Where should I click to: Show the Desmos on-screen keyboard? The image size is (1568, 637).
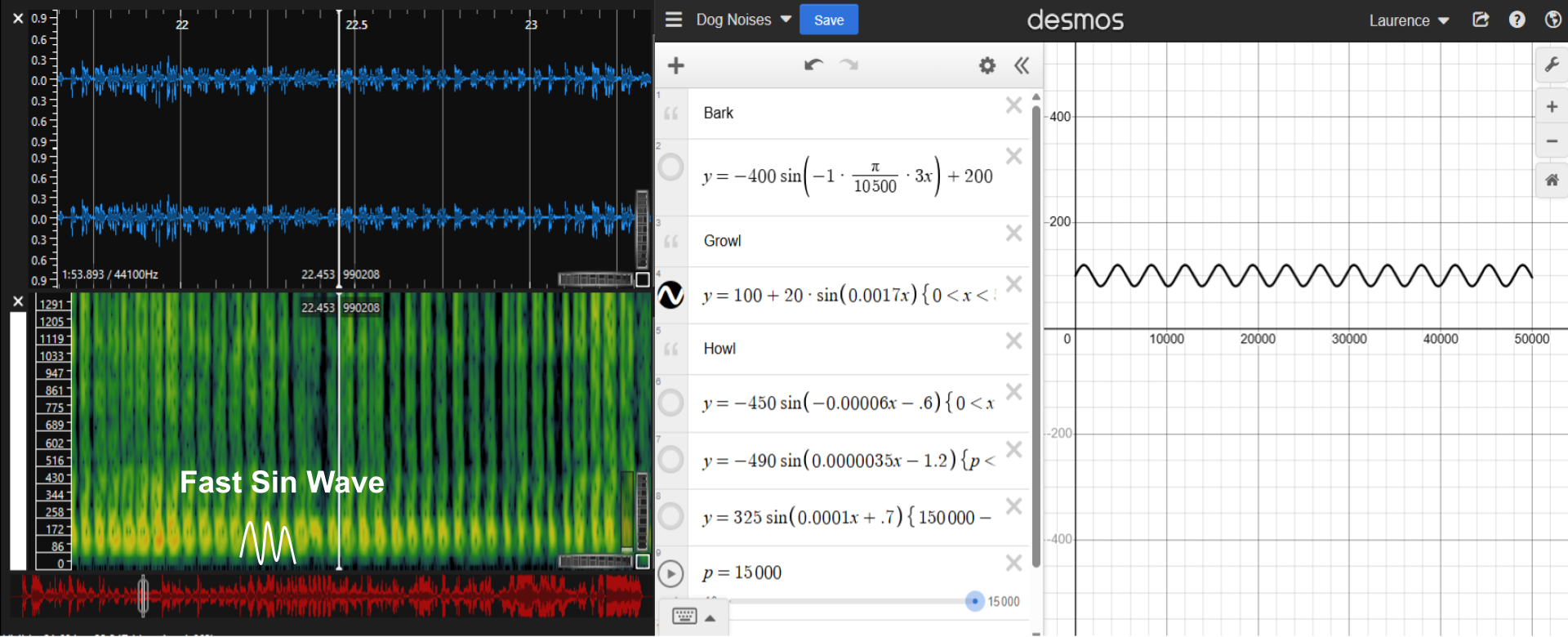click(684, 617)
